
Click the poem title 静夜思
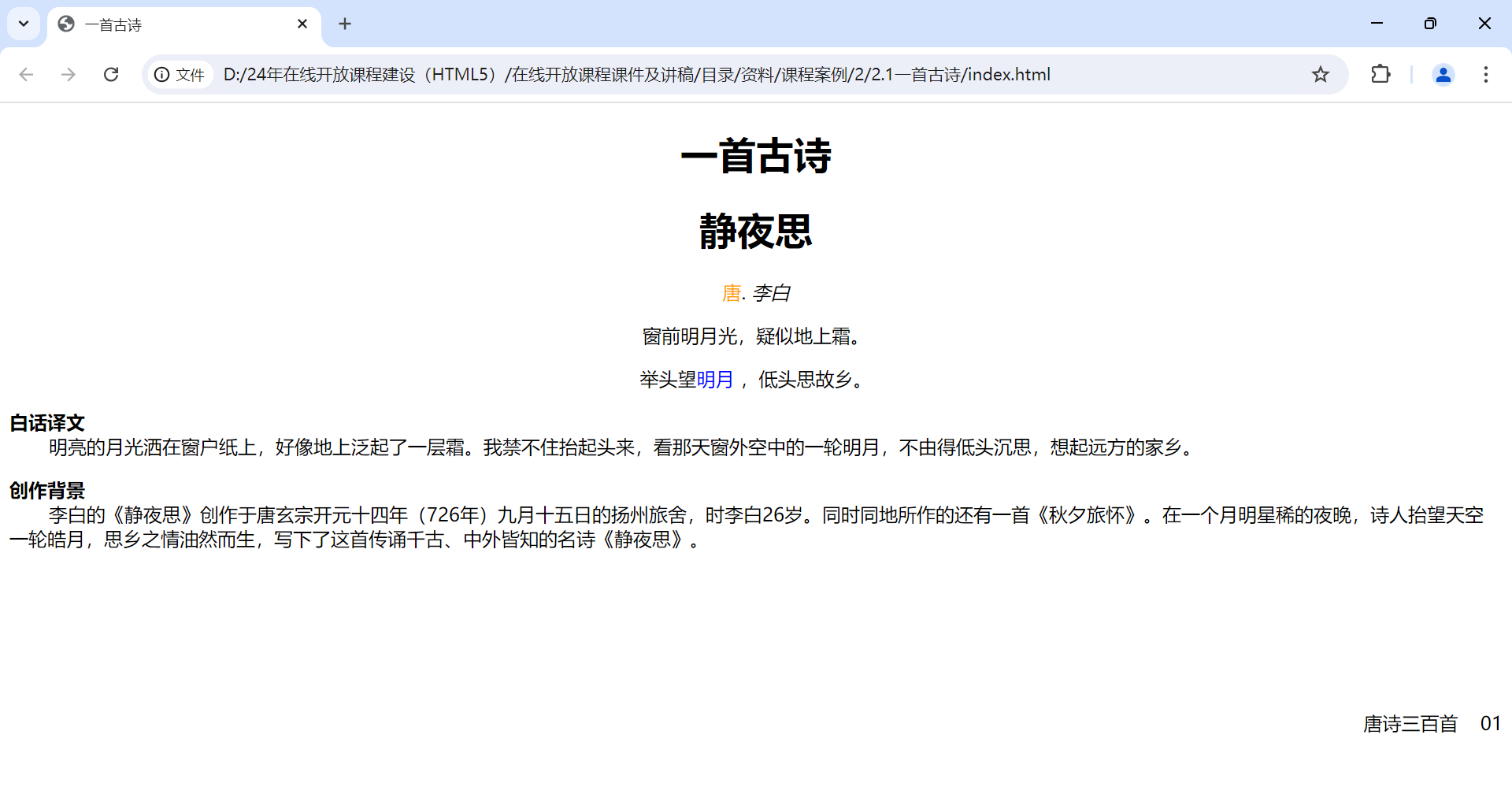point(756,232)
